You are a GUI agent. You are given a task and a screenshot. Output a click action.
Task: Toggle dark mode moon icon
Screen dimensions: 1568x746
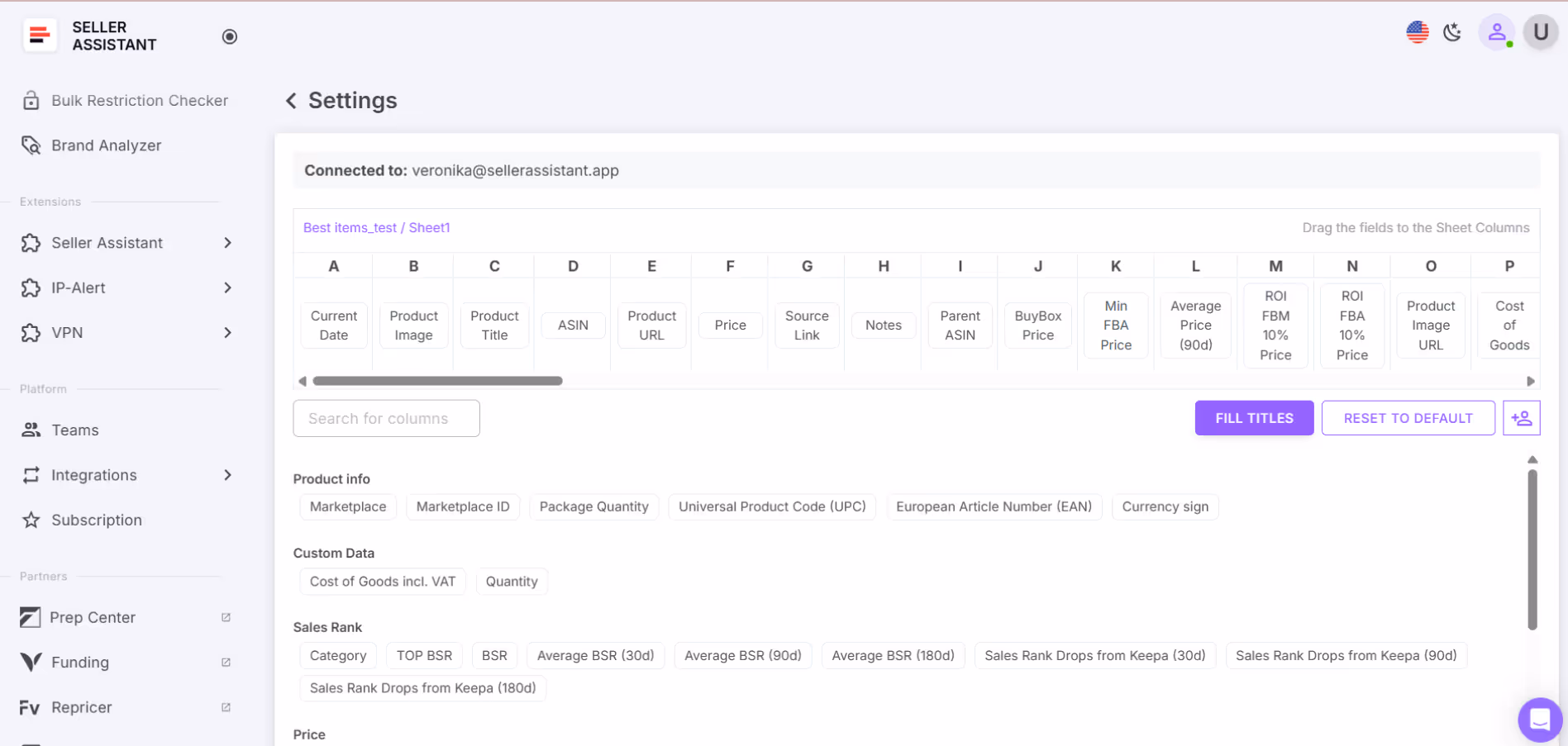coord(1452,32)
